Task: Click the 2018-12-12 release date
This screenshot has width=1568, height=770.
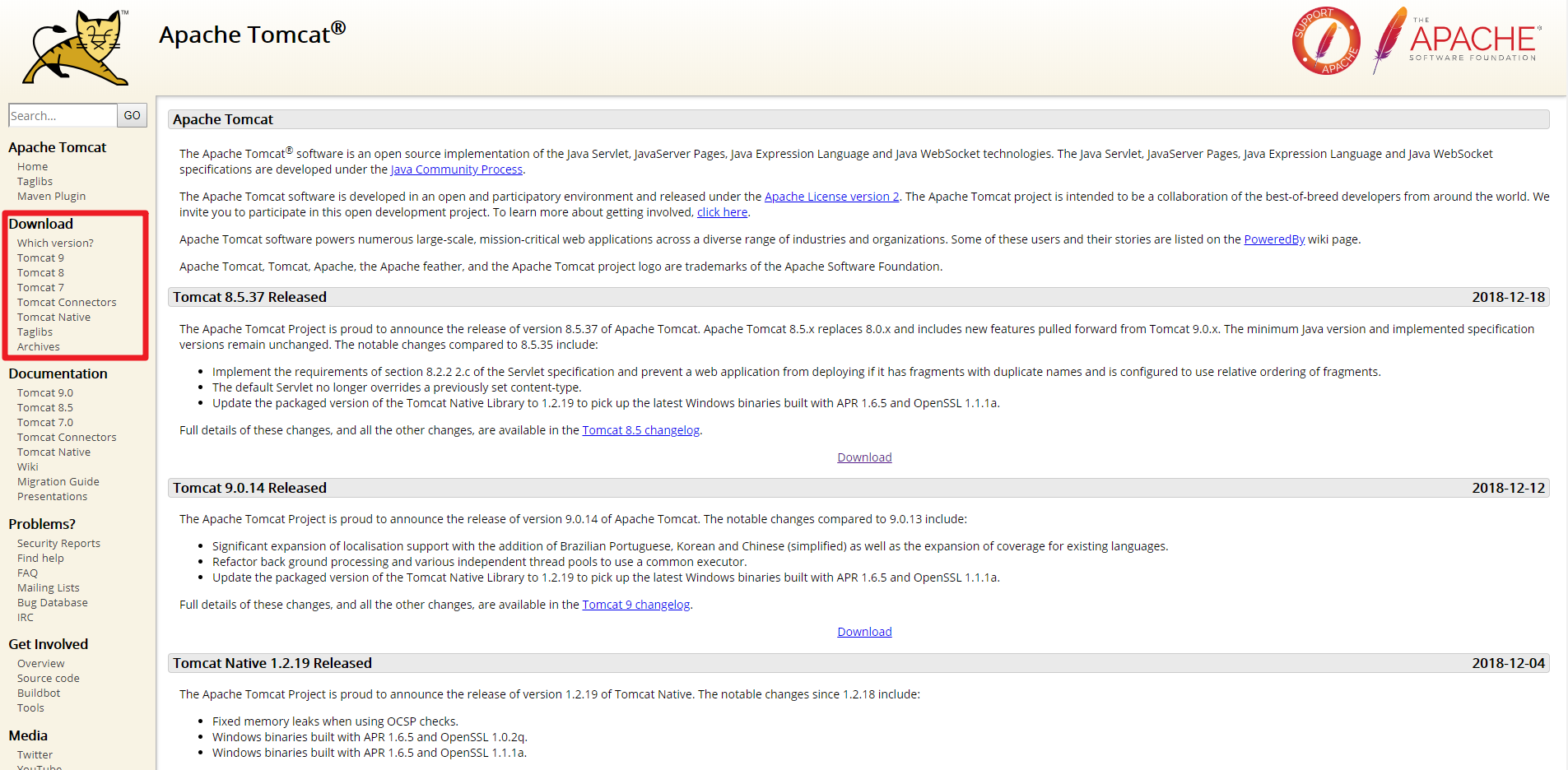Action: click(1508, 488)
